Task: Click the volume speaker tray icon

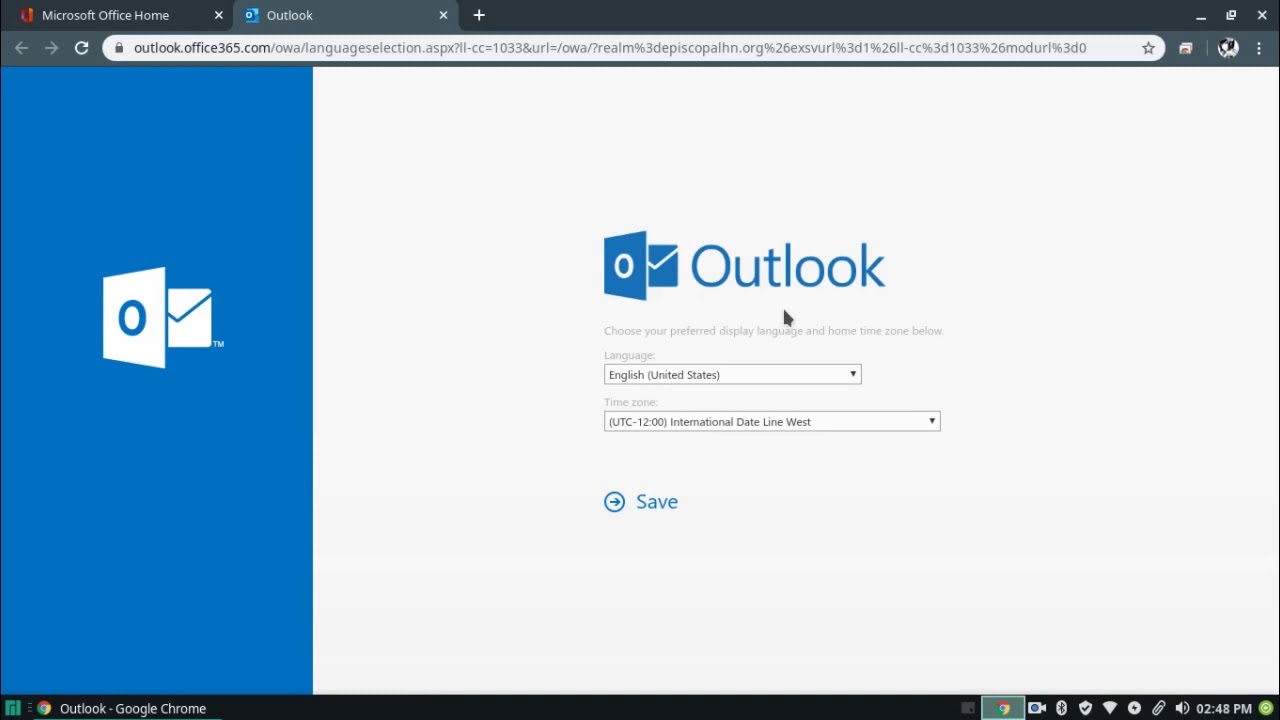Action: coord(1182,708)
